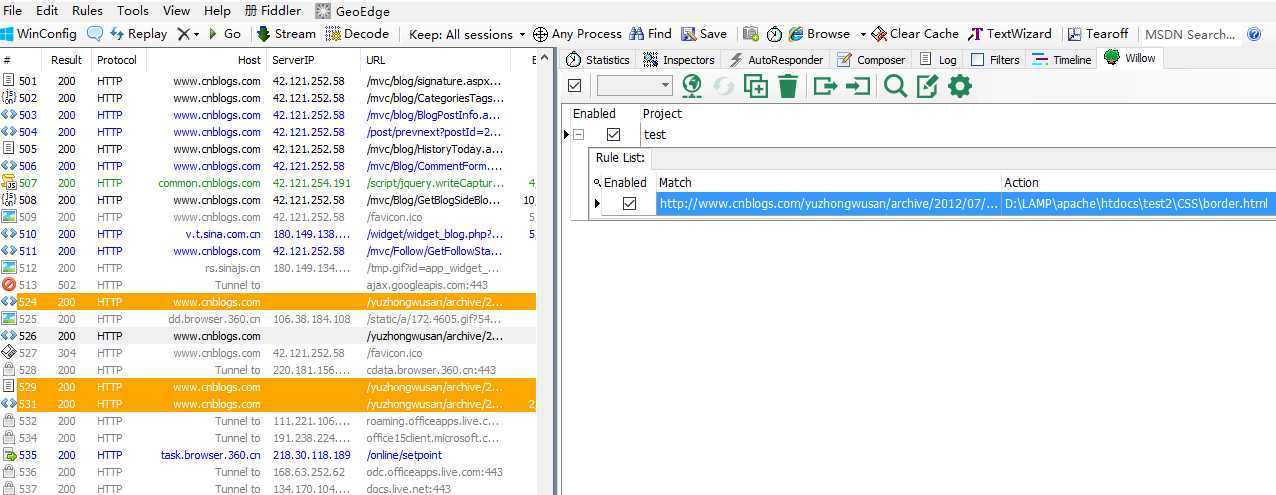The width and height of the screenshot is (1276, 495).
Task: Open the Rule List tab
Action: point(620,158)
